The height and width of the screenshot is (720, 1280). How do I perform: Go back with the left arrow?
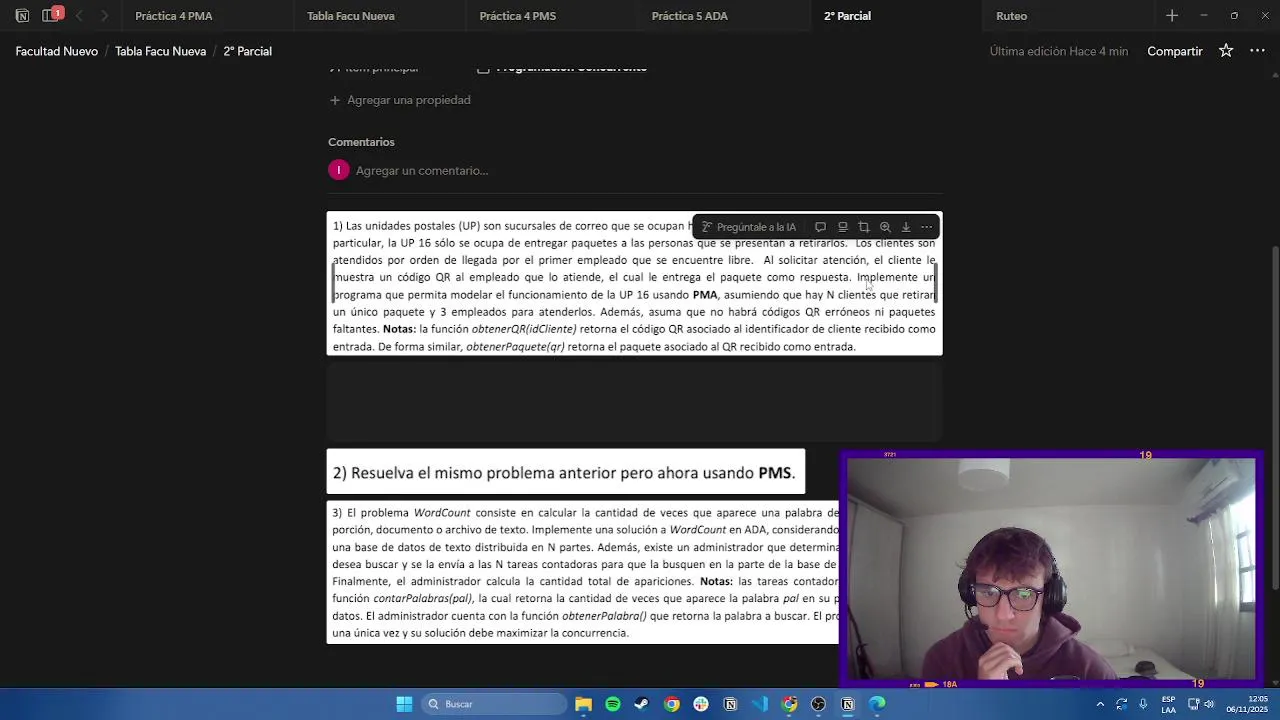pyautogui.click(x=79, y=16)
